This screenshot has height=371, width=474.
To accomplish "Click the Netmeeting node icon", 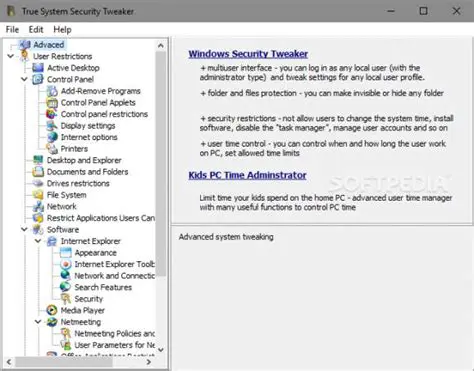I will [x=52, y=322].
